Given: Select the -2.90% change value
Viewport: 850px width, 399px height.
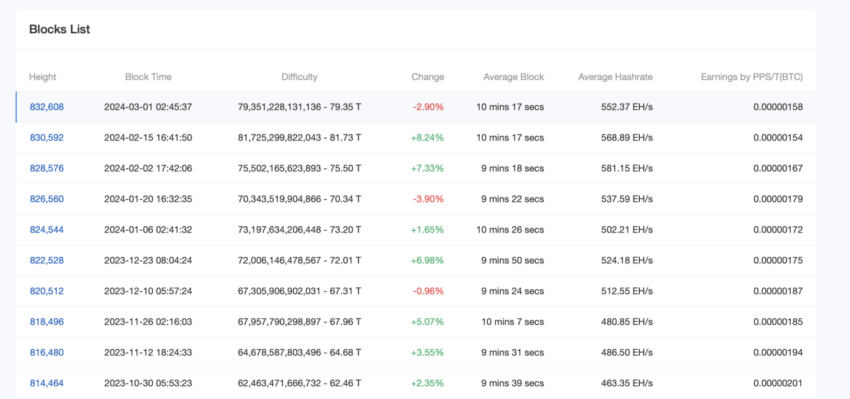Looking at the screenshot, I should pyautogui.click(x=428, y=107).
